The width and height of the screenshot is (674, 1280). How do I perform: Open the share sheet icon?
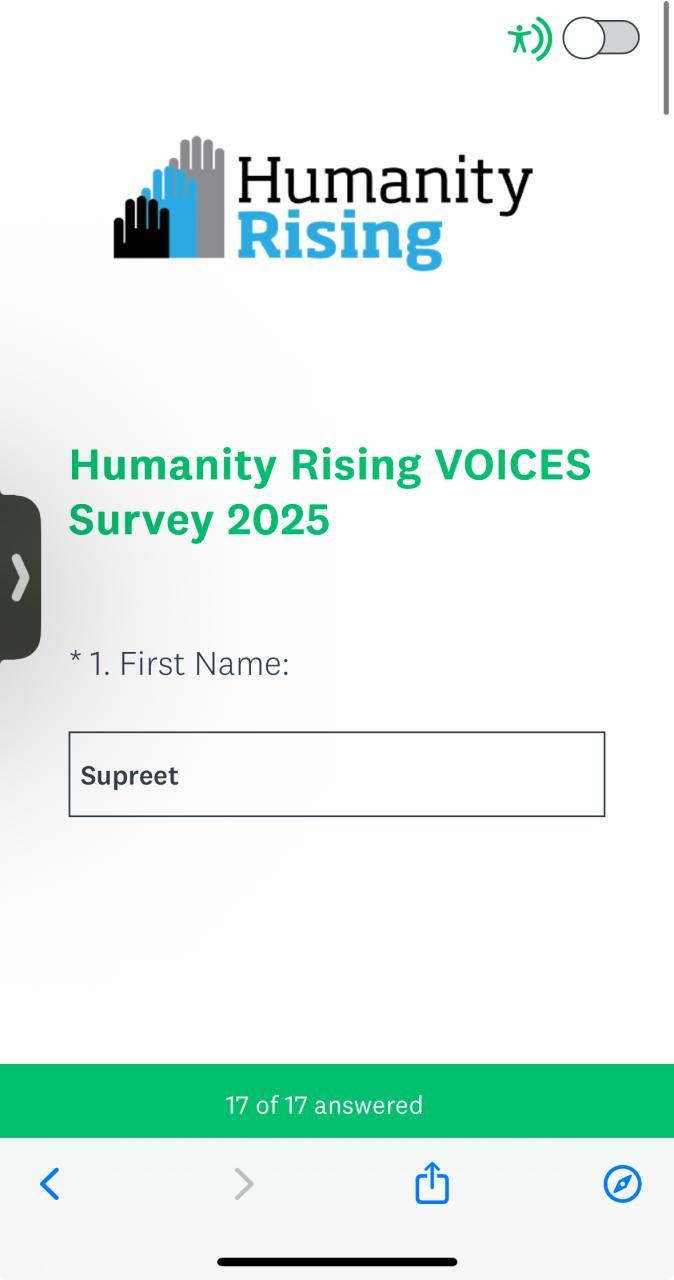click(432, 1183)
